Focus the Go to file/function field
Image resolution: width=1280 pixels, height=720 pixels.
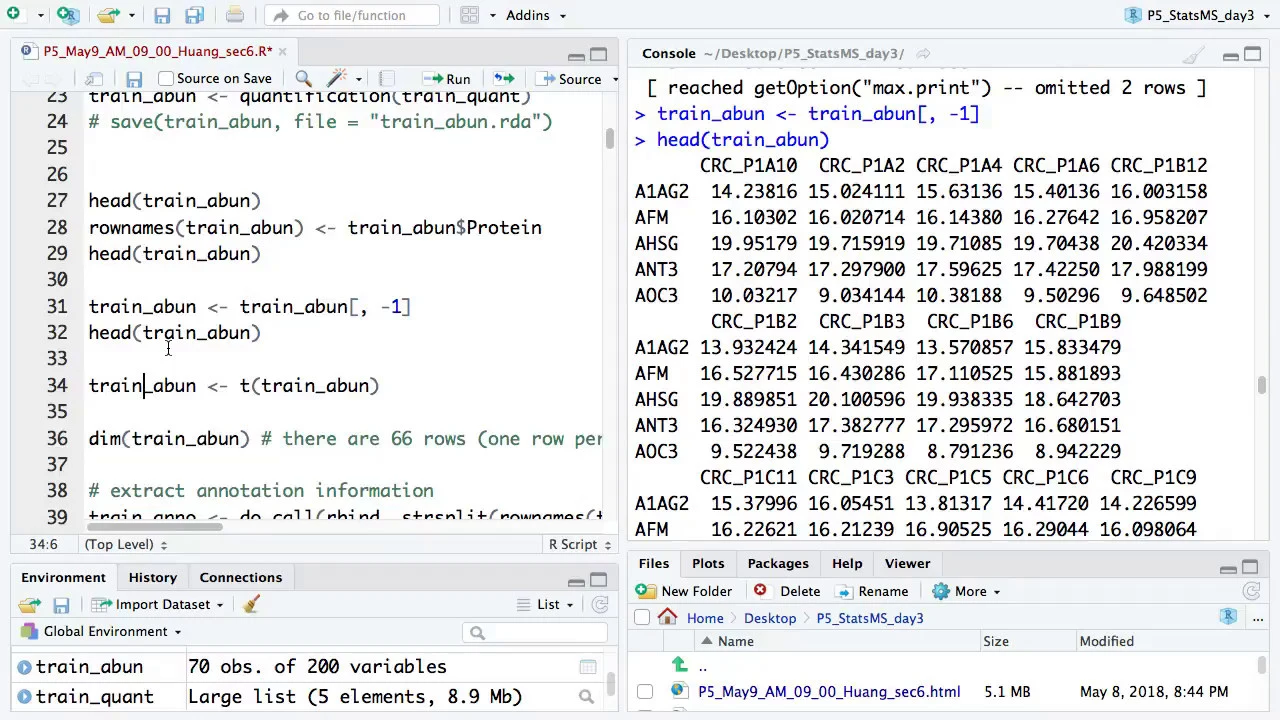coord(353,15)
